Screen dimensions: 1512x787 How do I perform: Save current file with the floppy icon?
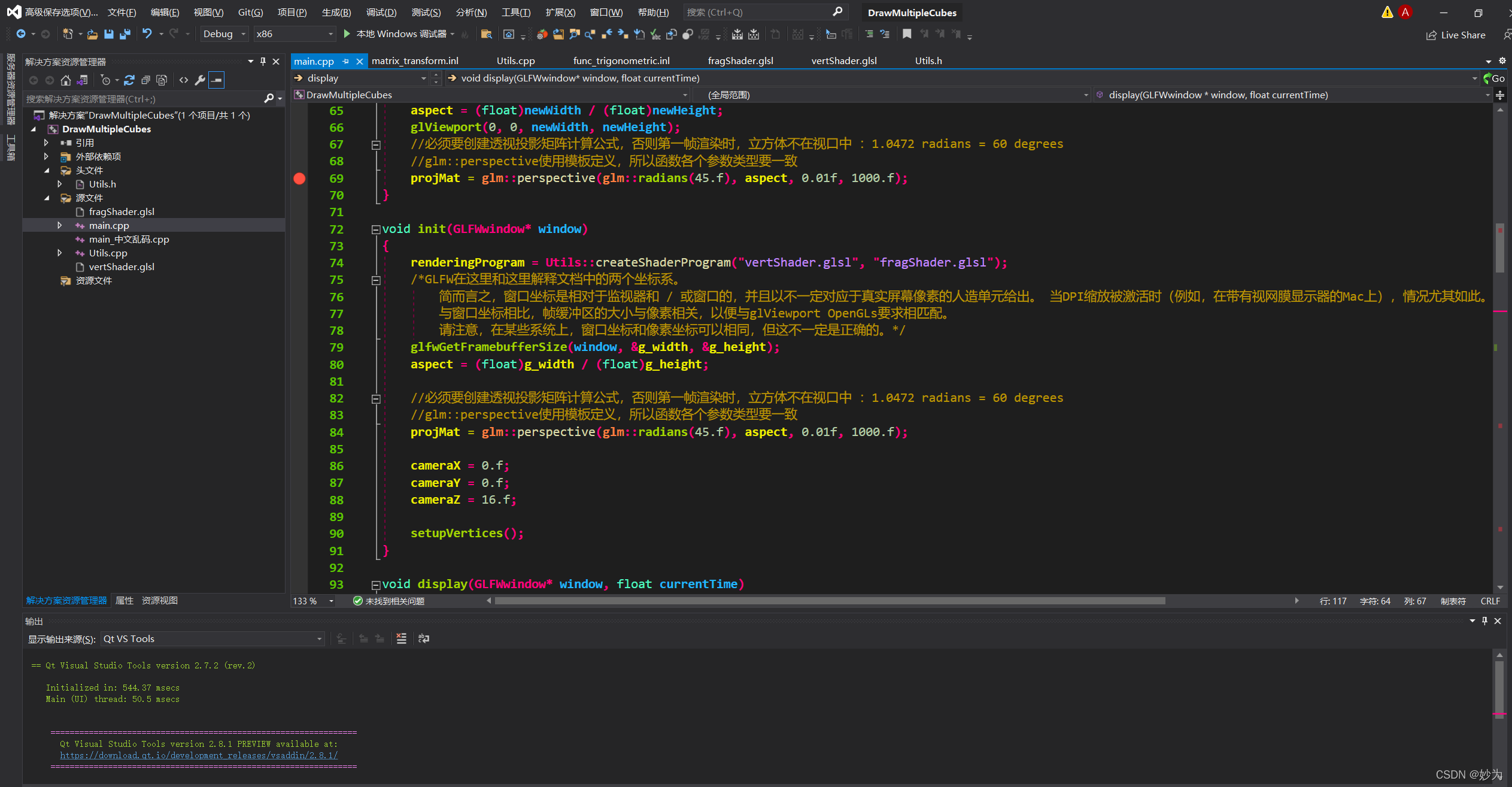108,34
